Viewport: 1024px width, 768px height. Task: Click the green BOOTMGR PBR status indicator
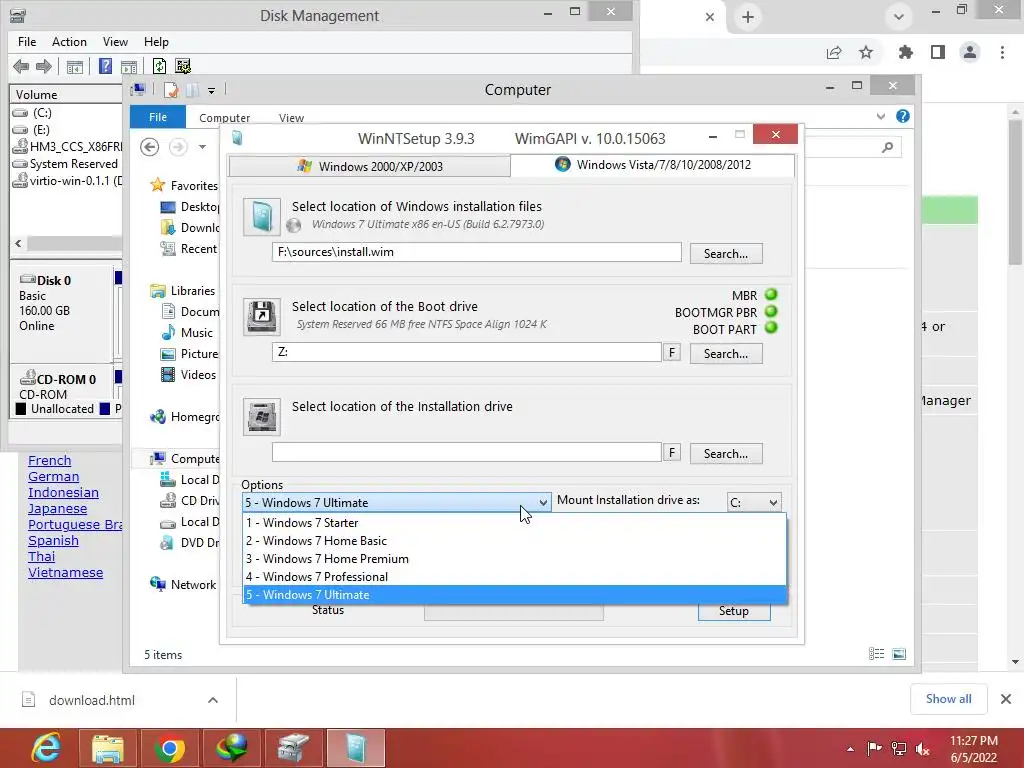tap(771, 312)
